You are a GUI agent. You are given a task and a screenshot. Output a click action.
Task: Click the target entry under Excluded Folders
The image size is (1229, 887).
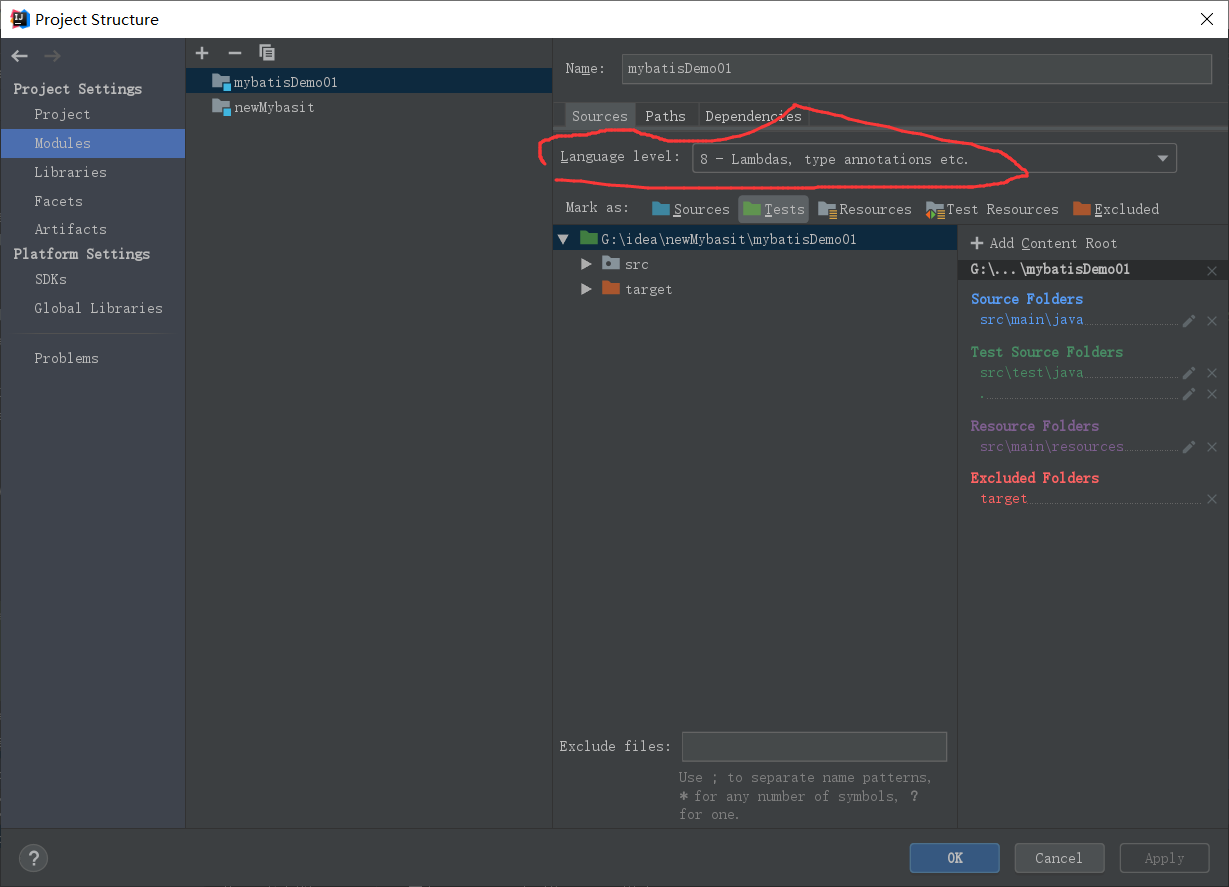coord(1003,498)
